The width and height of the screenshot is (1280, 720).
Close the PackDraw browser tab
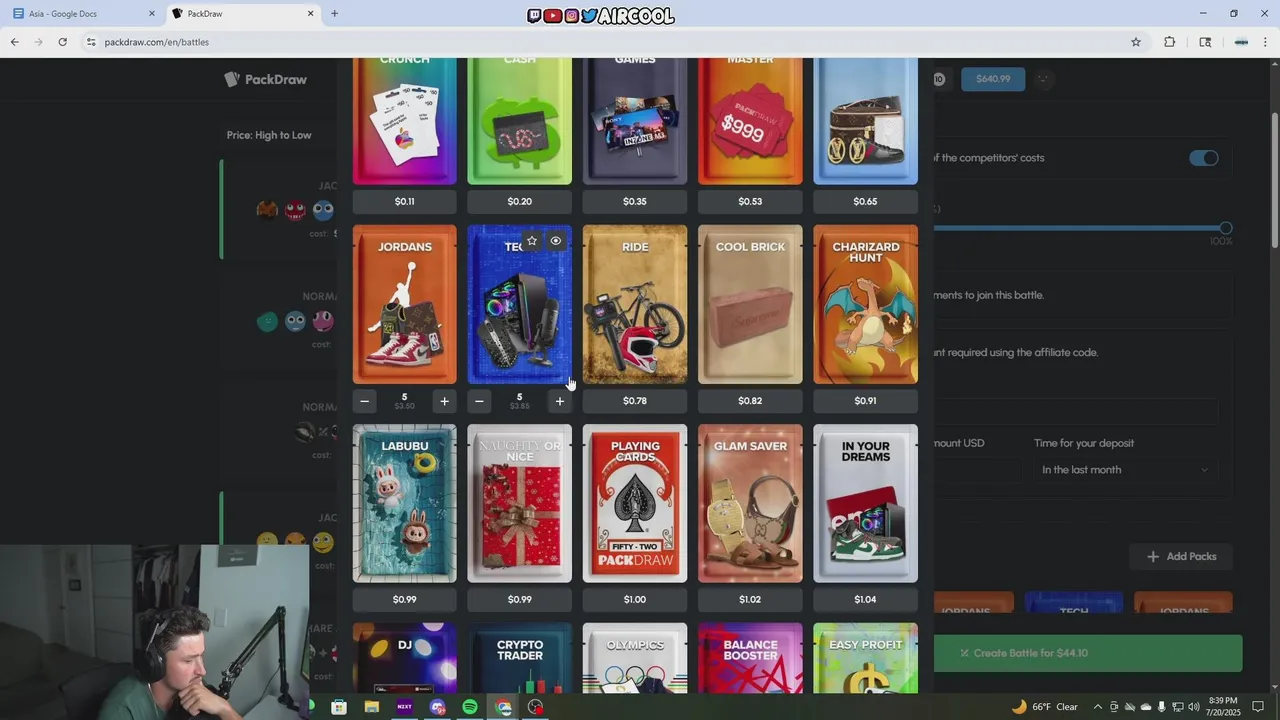click(310, 14)
